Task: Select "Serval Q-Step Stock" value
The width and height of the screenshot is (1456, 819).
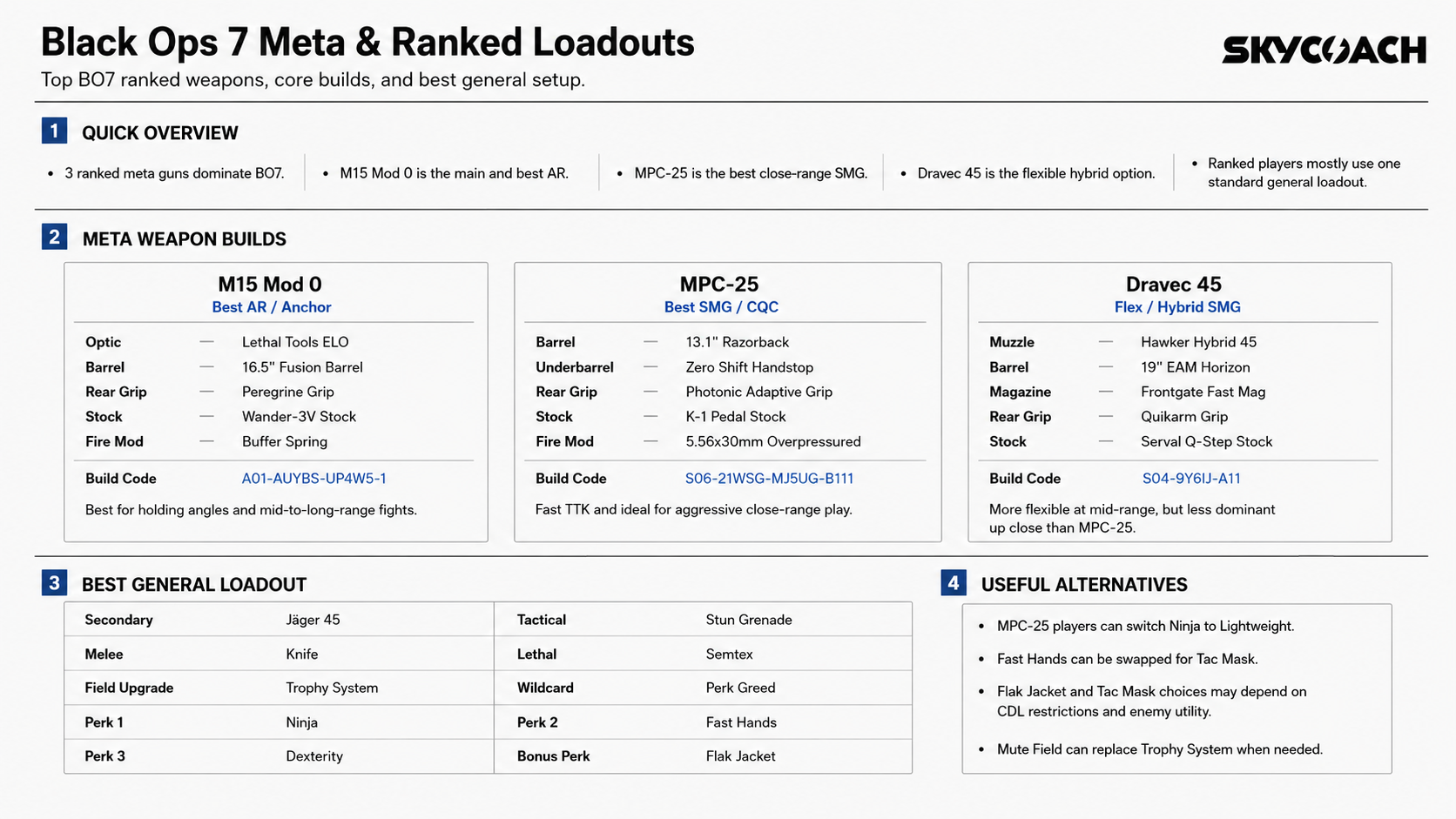Action: [1207, 441]
